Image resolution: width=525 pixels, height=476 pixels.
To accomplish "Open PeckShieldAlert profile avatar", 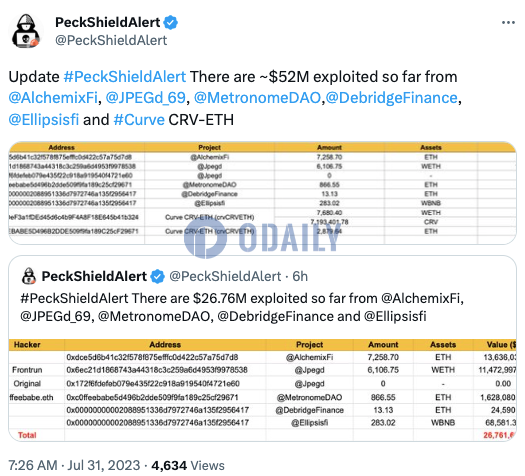I will click(x=26, y=31).
